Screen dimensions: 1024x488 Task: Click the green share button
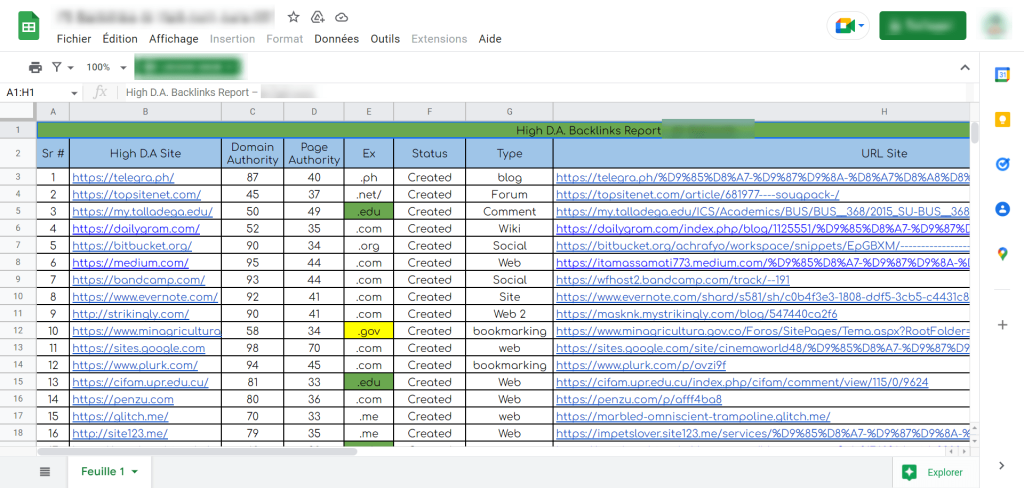[923, 26]
